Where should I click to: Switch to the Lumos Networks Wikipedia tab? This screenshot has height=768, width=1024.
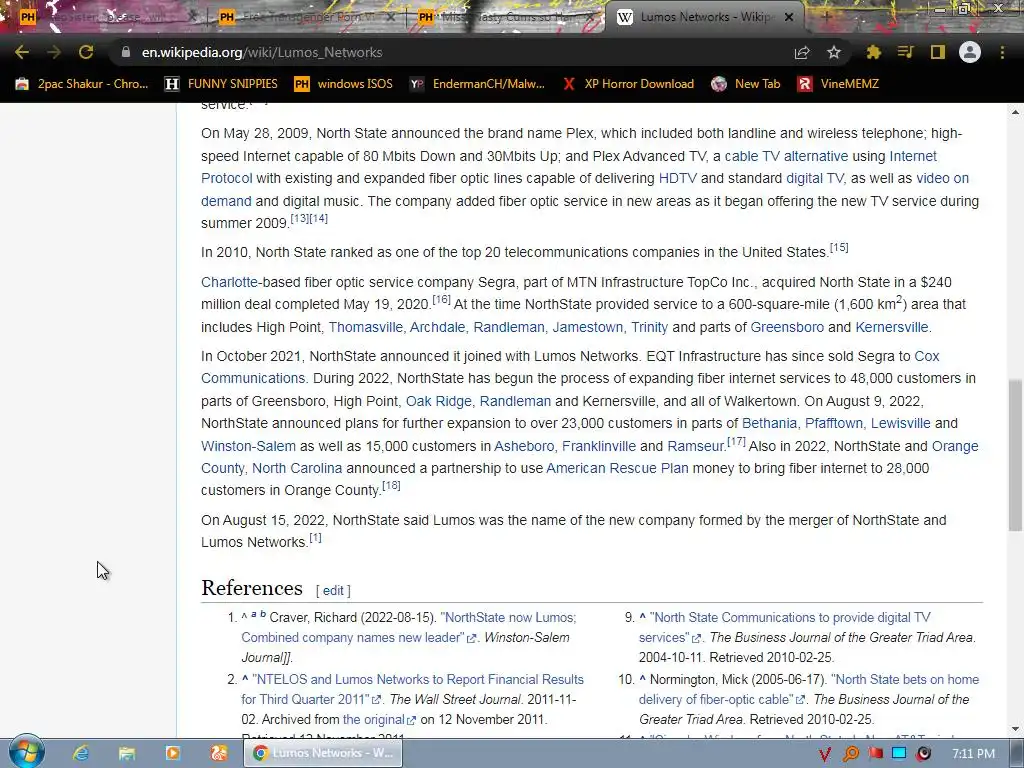pyautogui.click(x=705, y=17)
